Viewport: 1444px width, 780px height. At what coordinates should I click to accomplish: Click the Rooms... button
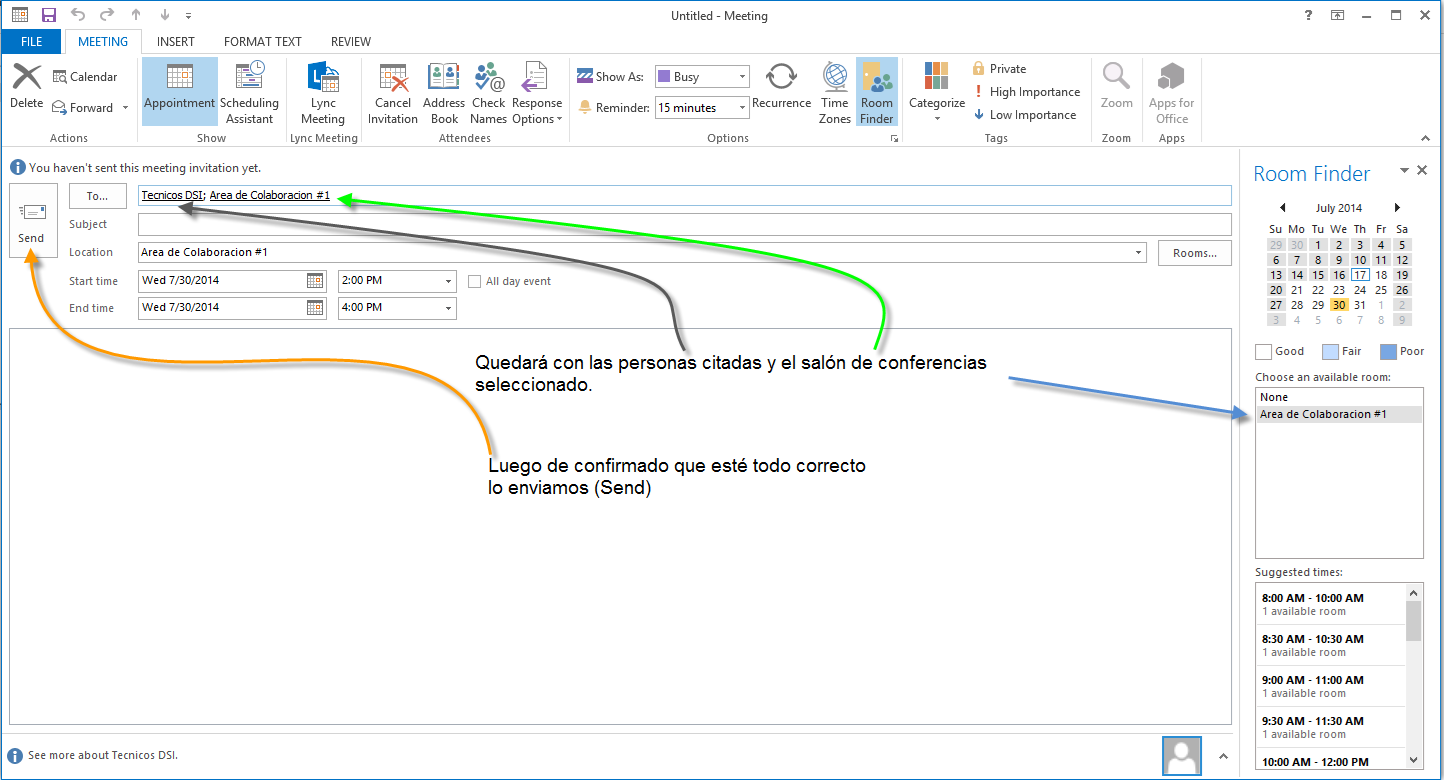[1195, 253]
